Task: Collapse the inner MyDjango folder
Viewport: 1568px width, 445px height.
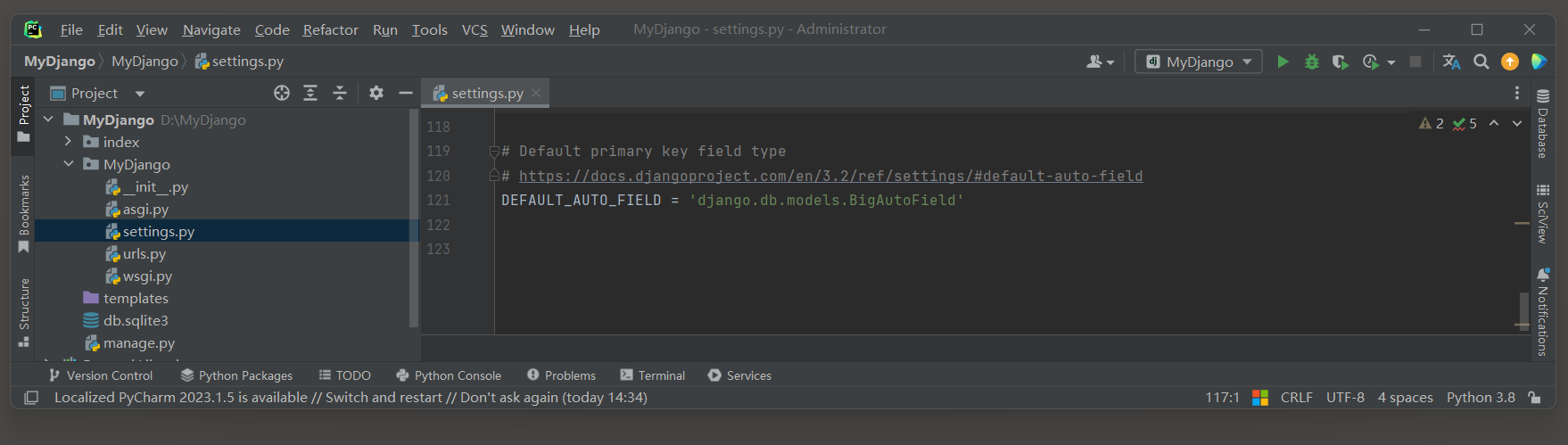Action: (68, 164)
